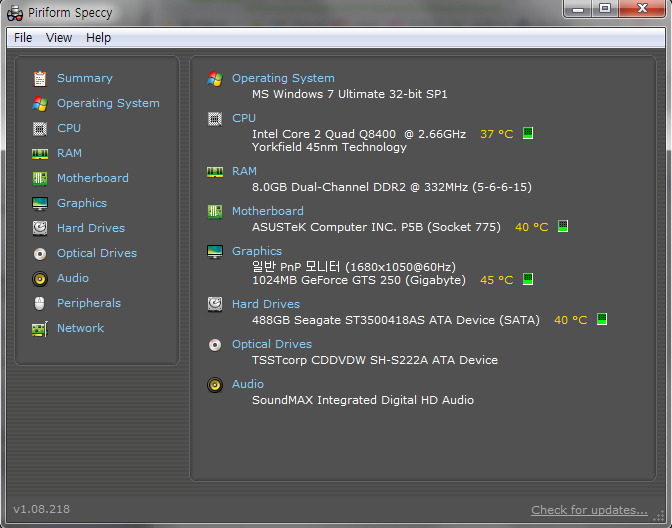Click the green GeForce GPU temperature indicator

pyautogui.click(x=528, y=279)
